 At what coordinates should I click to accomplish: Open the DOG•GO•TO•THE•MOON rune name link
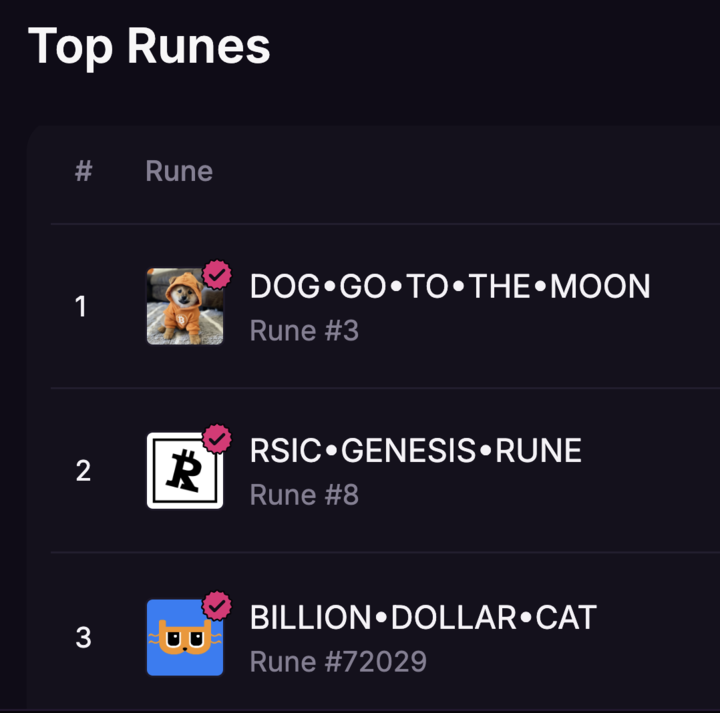(450, 286)
